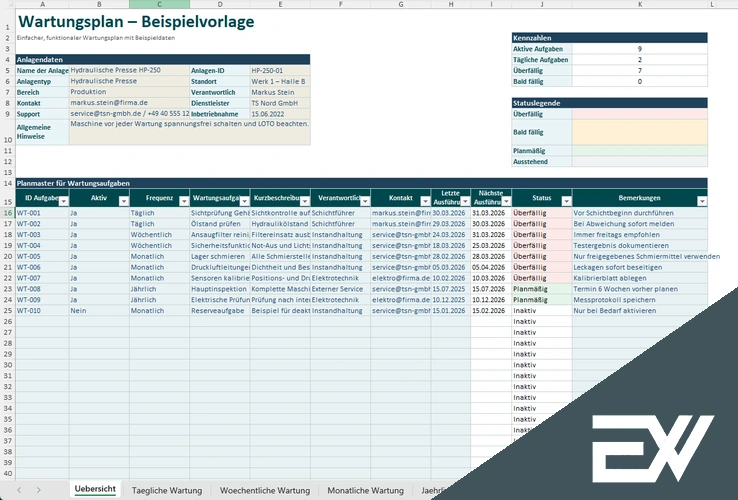738x500 pixels.
Task: Select the Dienstleister value 'TS Nord GmbH'
Action: point(280,103)
